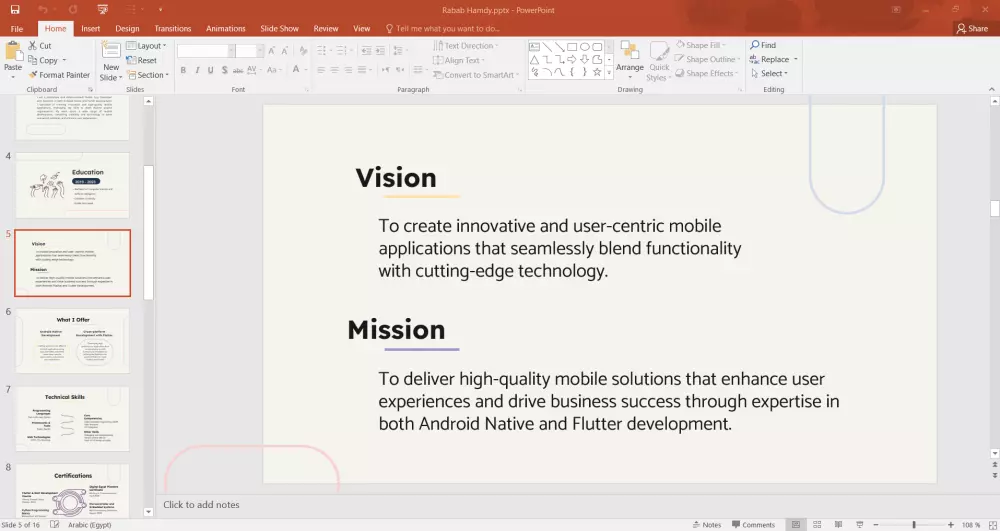1000x531 pixels.
Task: Click the Format Painter brush
Action: (59, 75)
